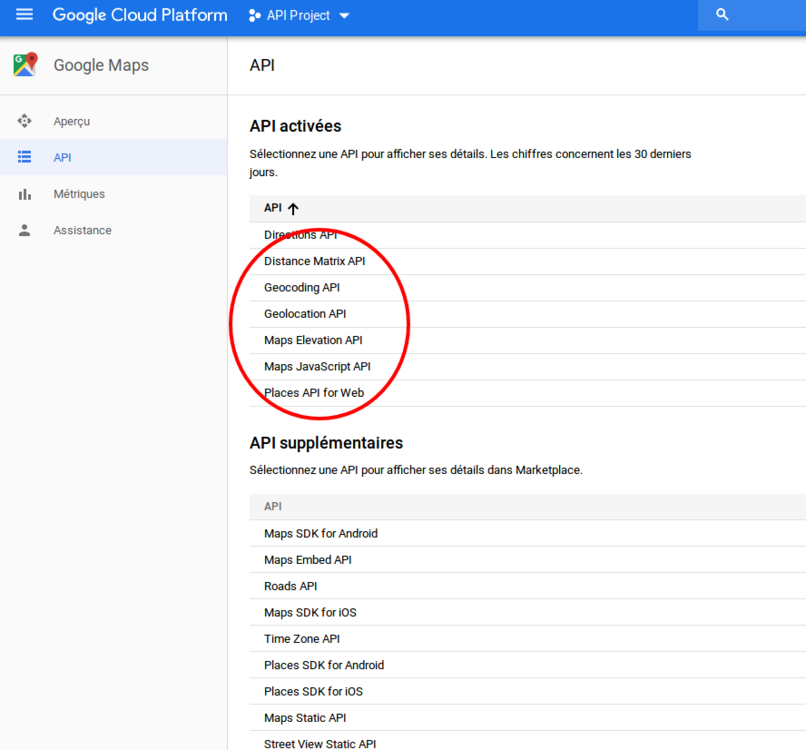Open the Geocoding API details
Screen dimensions: 806x750
pyautogui.click(x=302, y=287)
